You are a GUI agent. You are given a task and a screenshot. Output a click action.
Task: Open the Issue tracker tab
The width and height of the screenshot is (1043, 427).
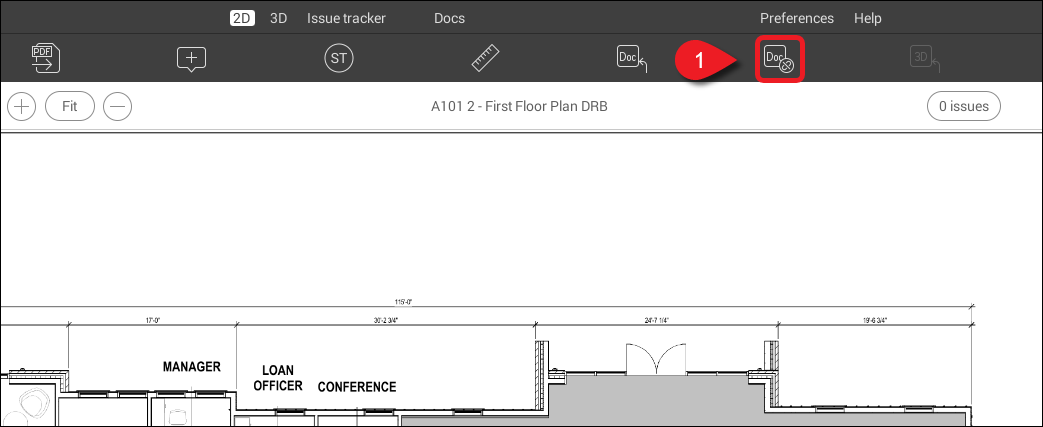(346, 18)
